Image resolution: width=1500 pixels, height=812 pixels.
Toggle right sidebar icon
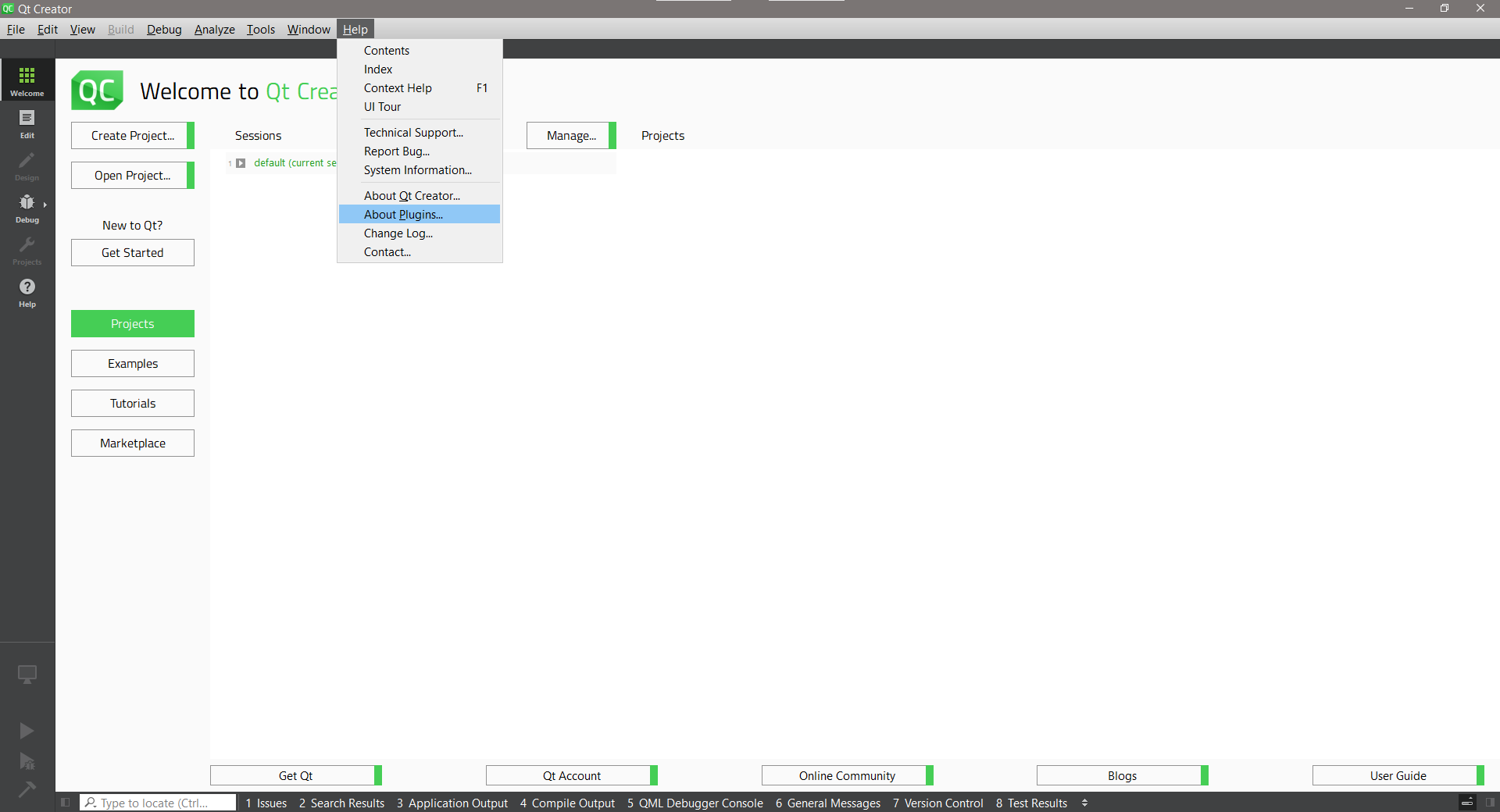click(x=1491, y=803)
